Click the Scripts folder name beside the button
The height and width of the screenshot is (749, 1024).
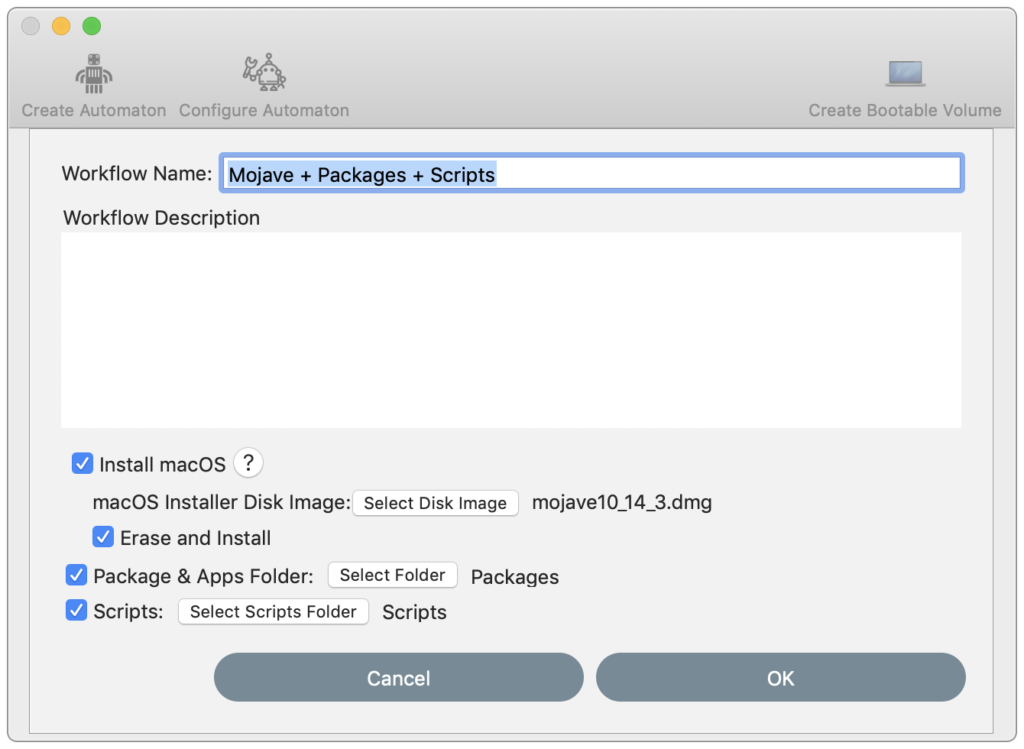[x=415, y=613]
